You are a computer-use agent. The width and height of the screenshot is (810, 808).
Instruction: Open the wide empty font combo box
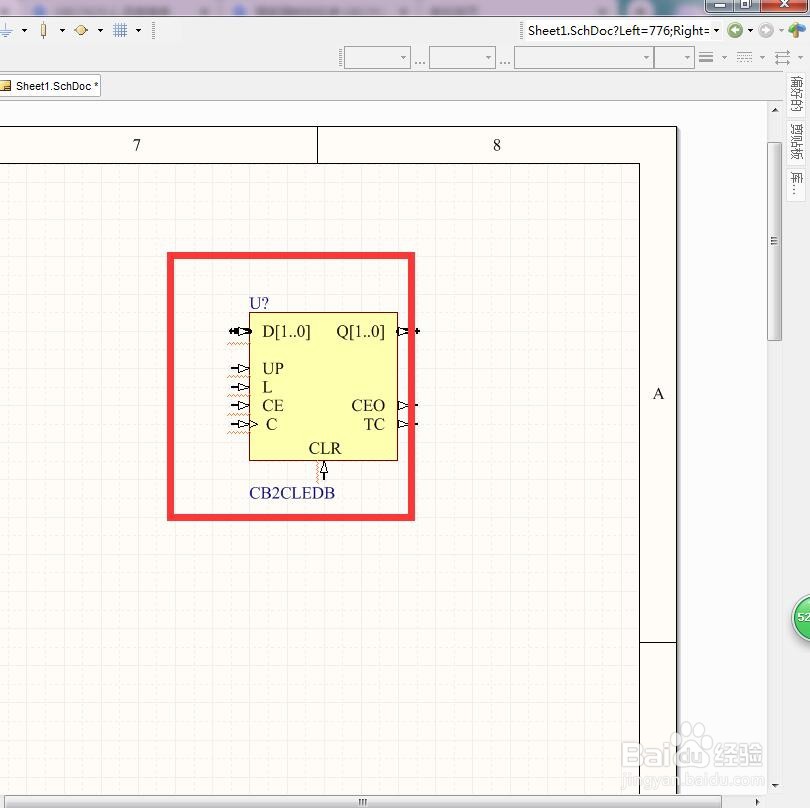point(584,57)
